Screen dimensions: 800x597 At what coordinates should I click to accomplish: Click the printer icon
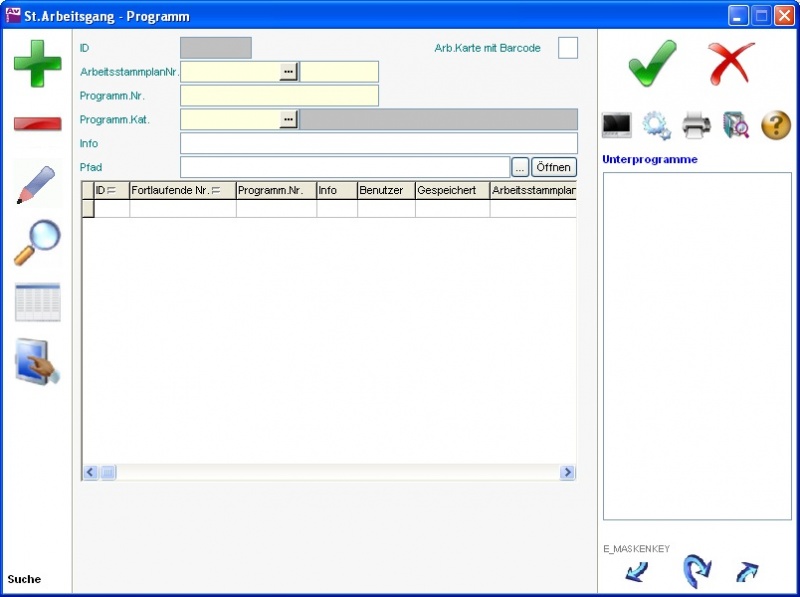click(696, 125)
